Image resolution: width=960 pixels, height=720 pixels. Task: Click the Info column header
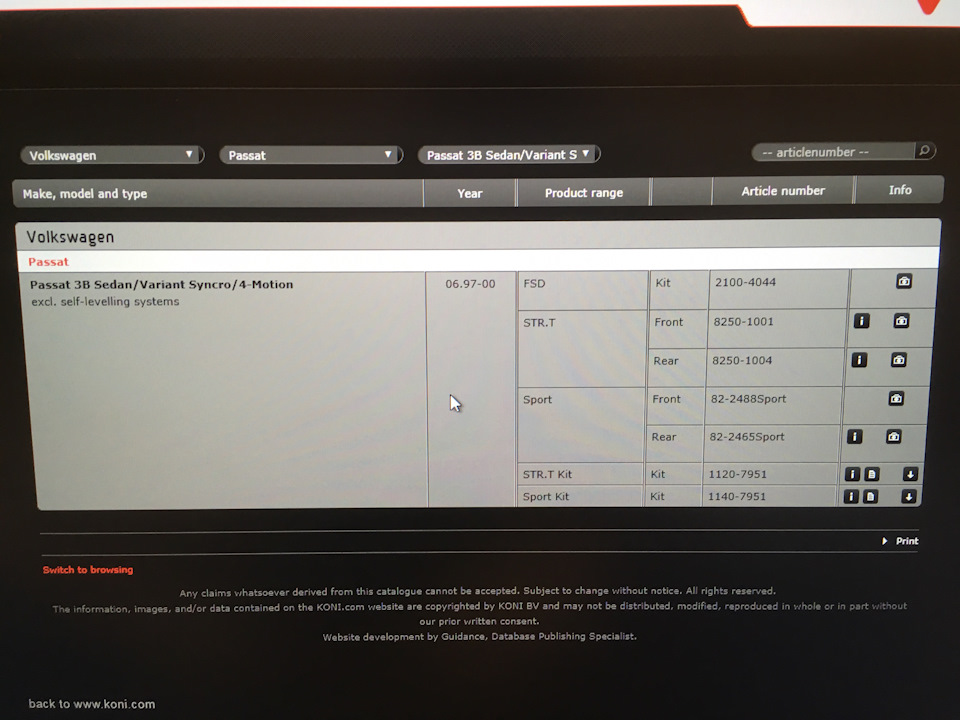point(900,190)
